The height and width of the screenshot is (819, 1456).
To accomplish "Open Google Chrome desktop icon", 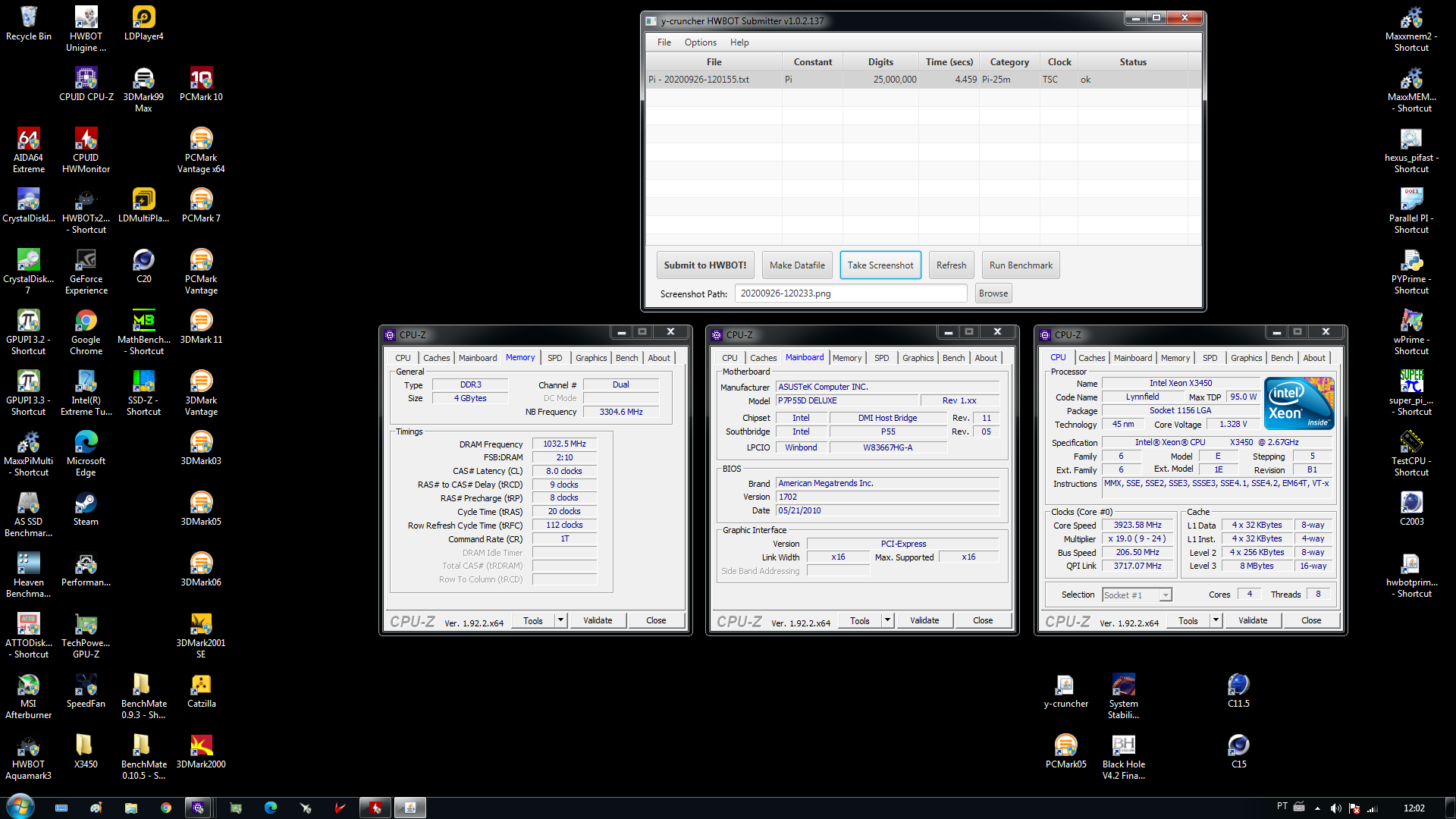I will (86, 332).
